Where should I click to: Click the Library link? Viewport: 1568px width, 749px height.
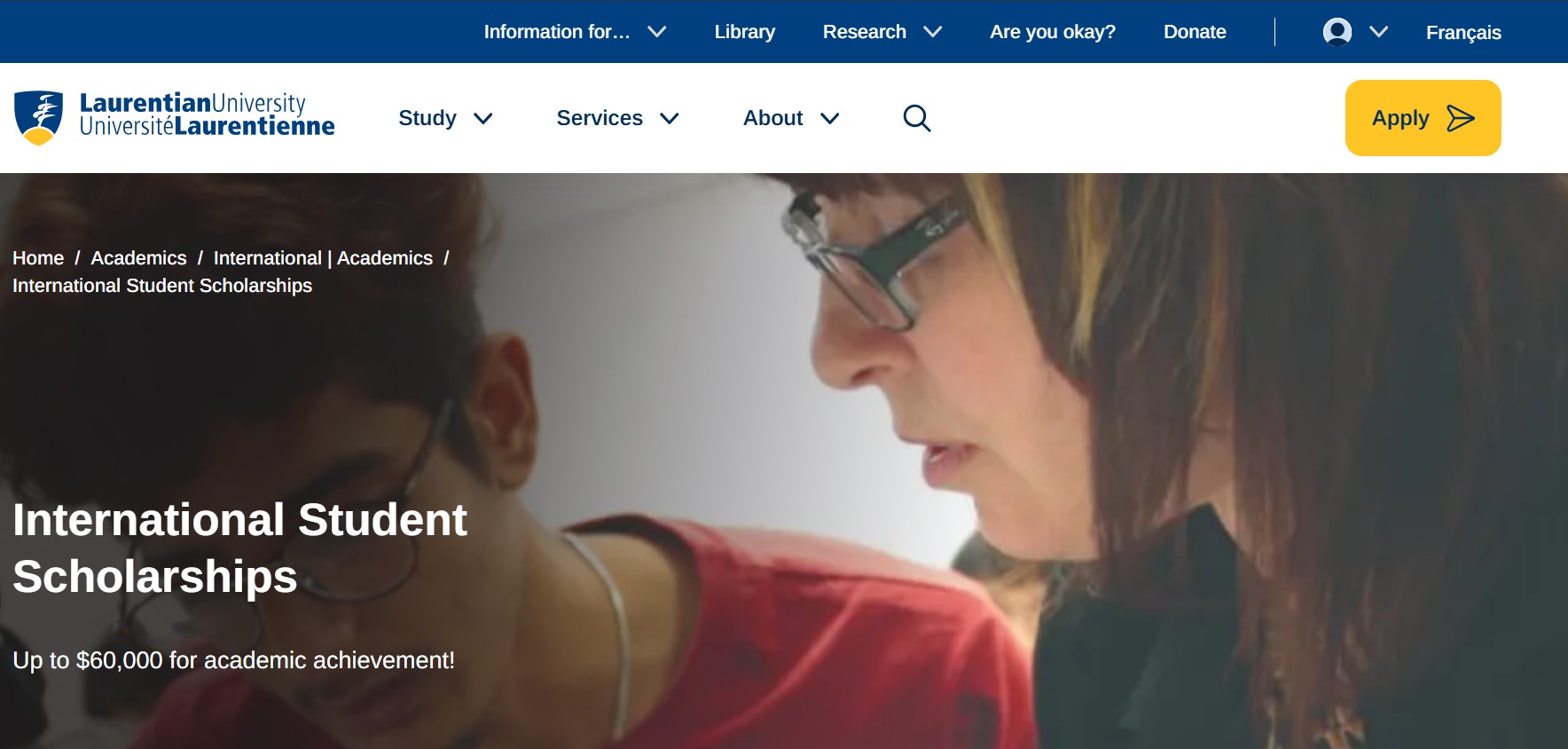(745, 32)
